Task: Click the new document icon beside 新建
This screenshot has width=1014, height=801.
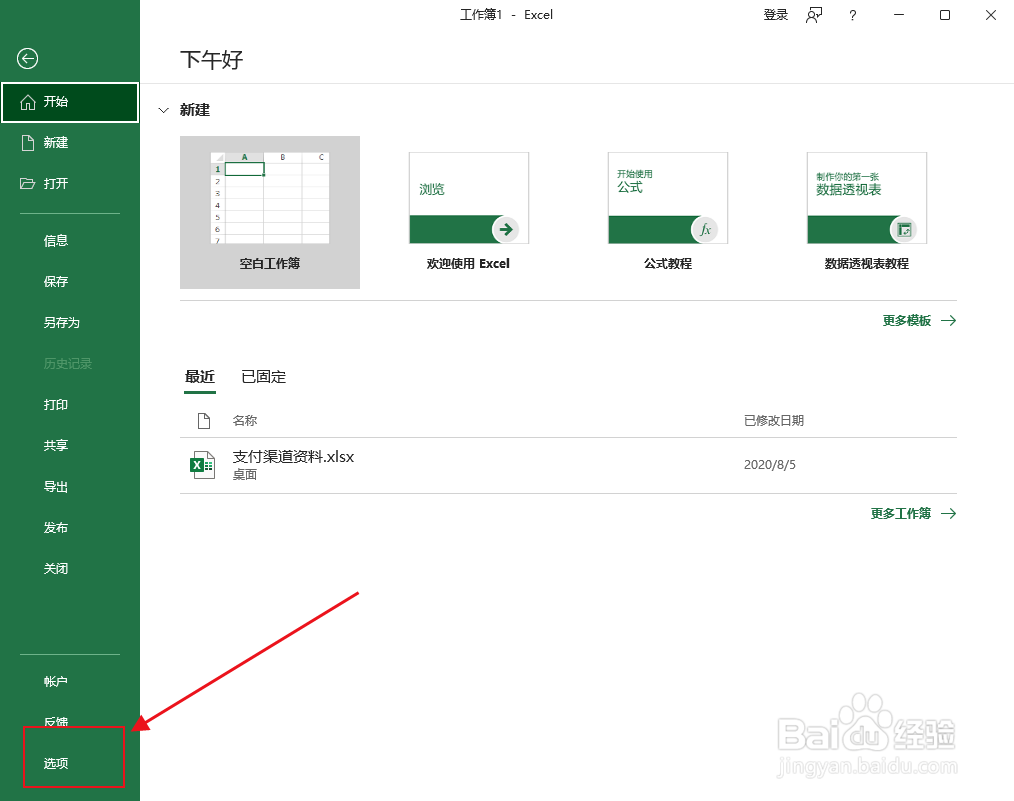Action: coord(28,143)
